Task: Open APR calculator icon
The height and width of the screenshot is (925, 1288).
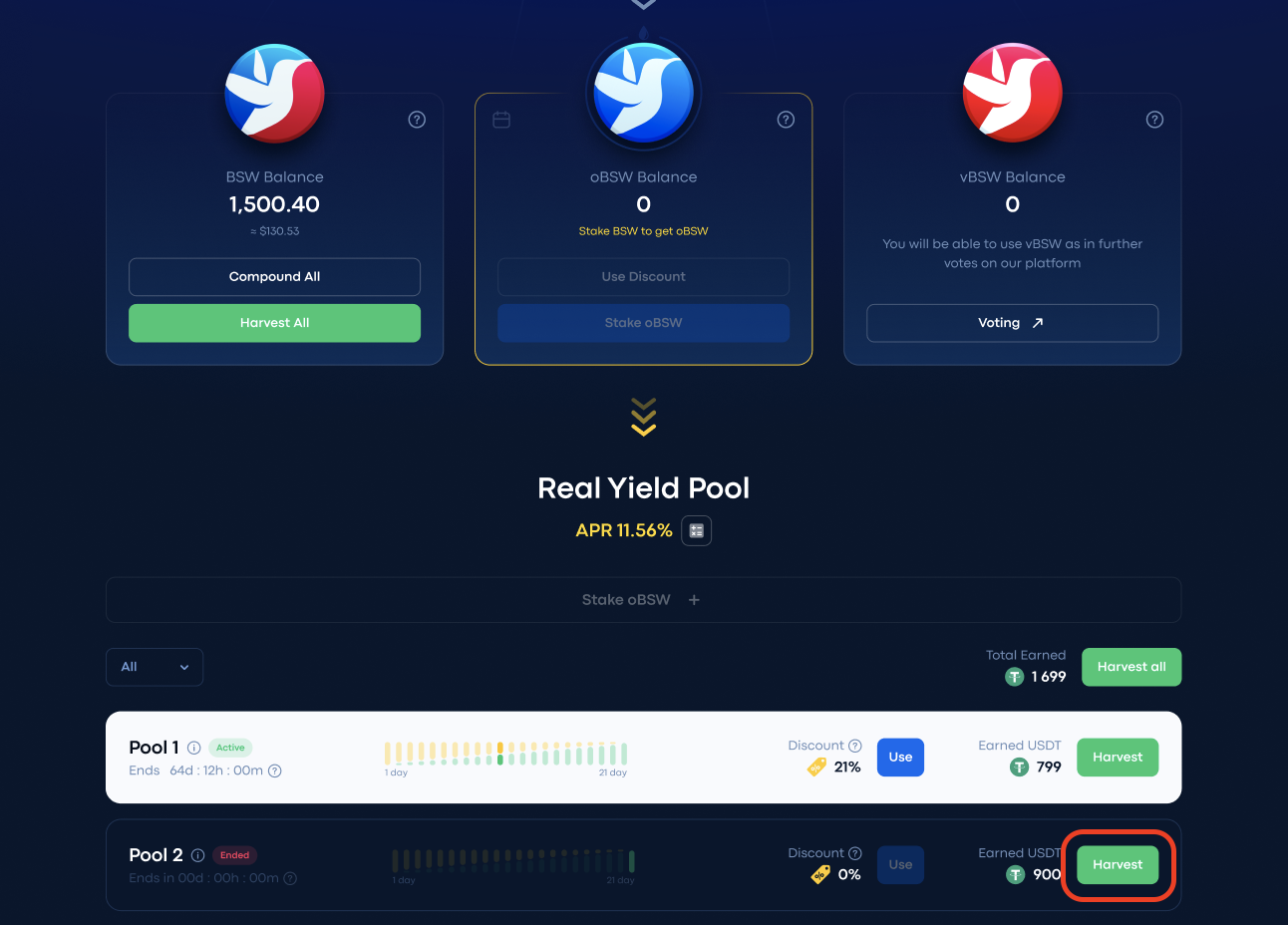Action: (x=696, y=530)
